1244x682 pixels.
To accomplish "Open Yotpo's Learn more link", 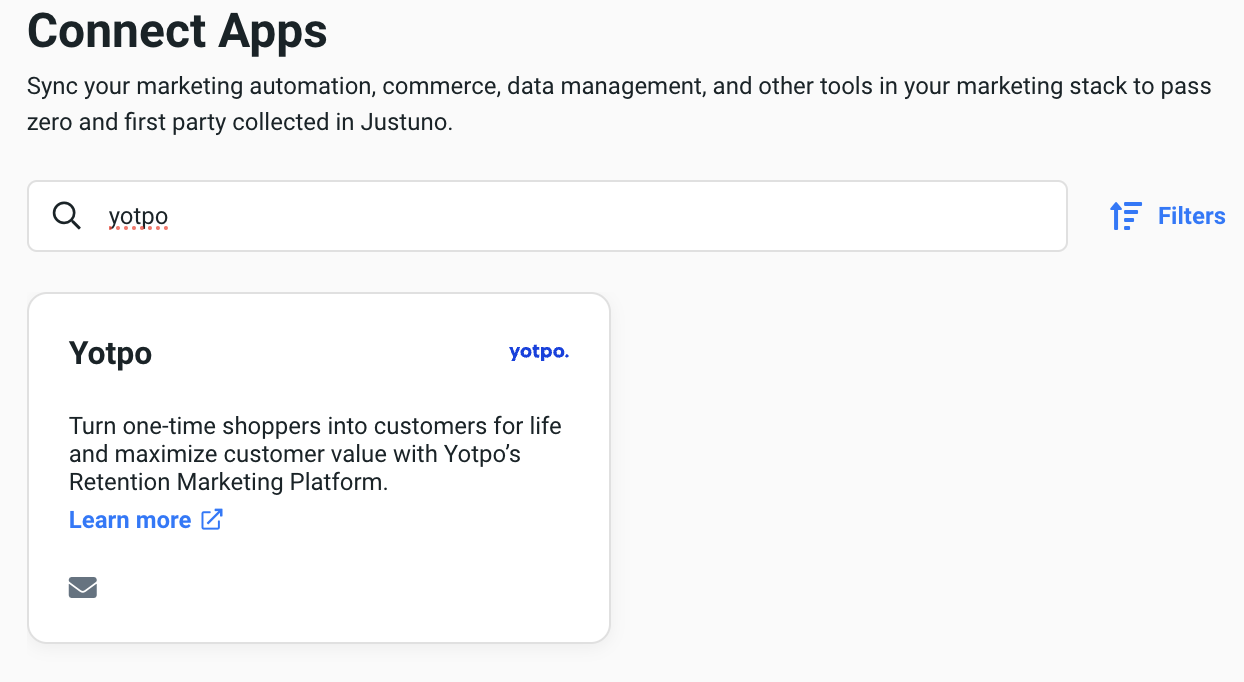I will coord(130,520).
